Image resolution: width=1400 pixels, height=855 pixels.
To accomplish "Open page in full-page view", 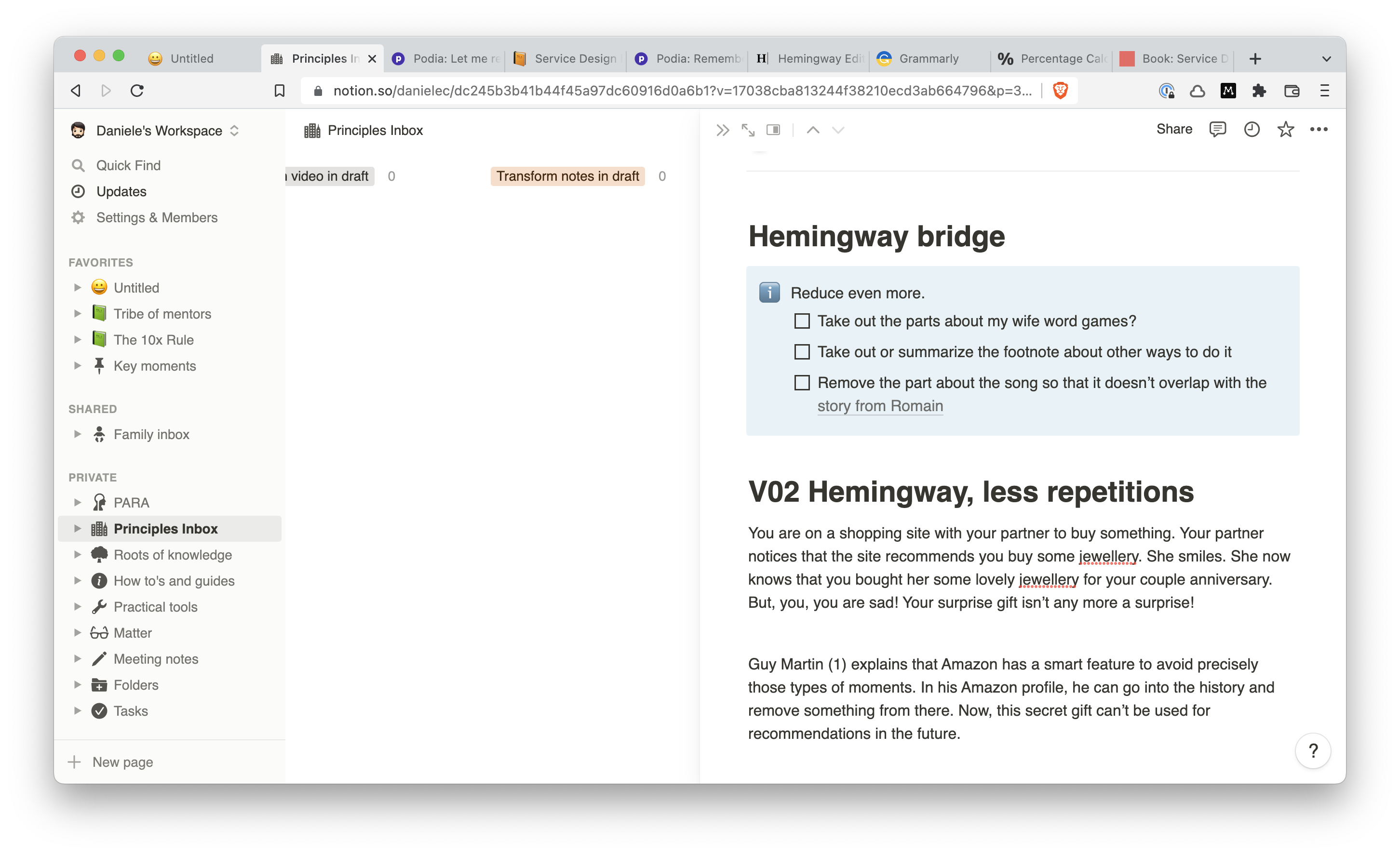I will click(748, 130).
